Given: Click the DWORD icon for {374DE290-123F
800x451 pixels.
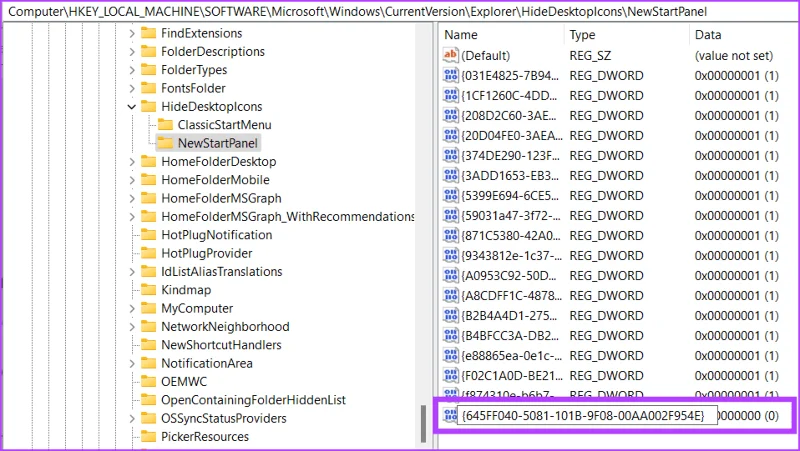Looking at the screenshot, I should [x=451, y=156].
